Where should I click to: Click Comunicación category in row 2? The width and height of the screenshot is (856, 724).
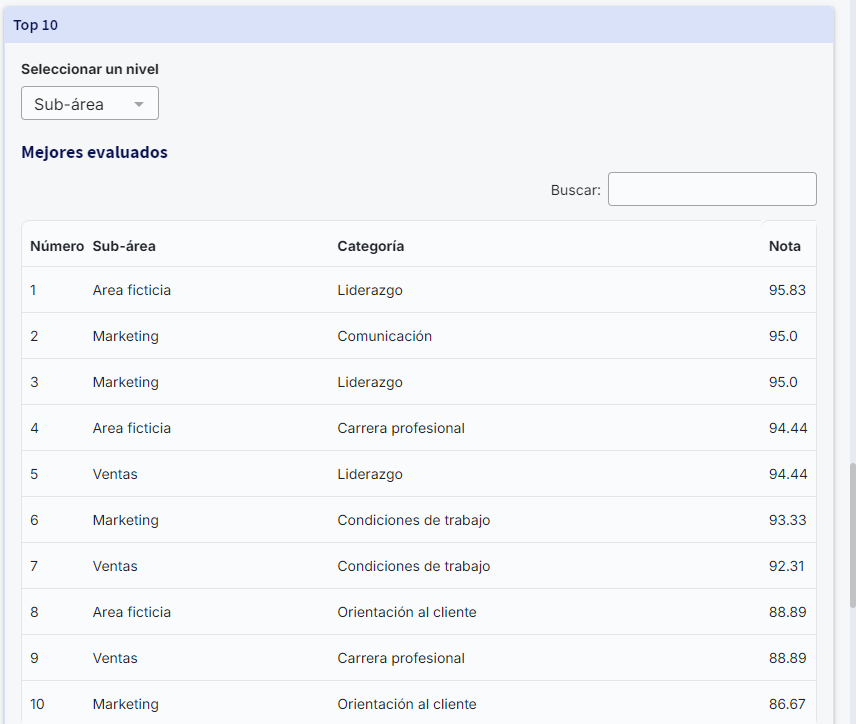pos(384,336)
